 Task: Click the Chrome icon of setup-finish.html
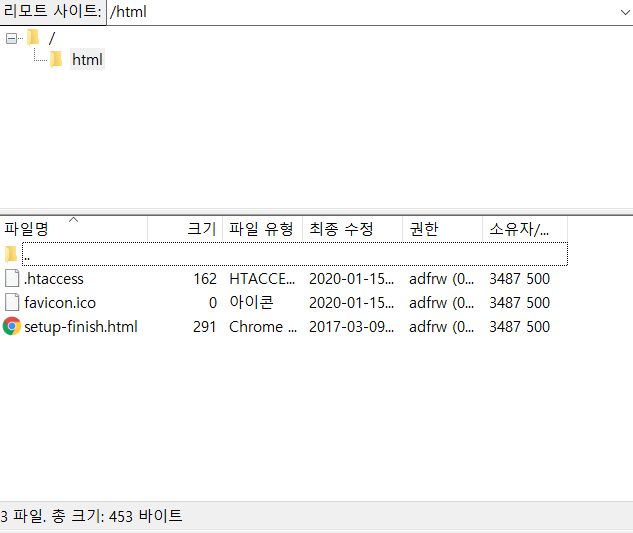tap(12, 326)
